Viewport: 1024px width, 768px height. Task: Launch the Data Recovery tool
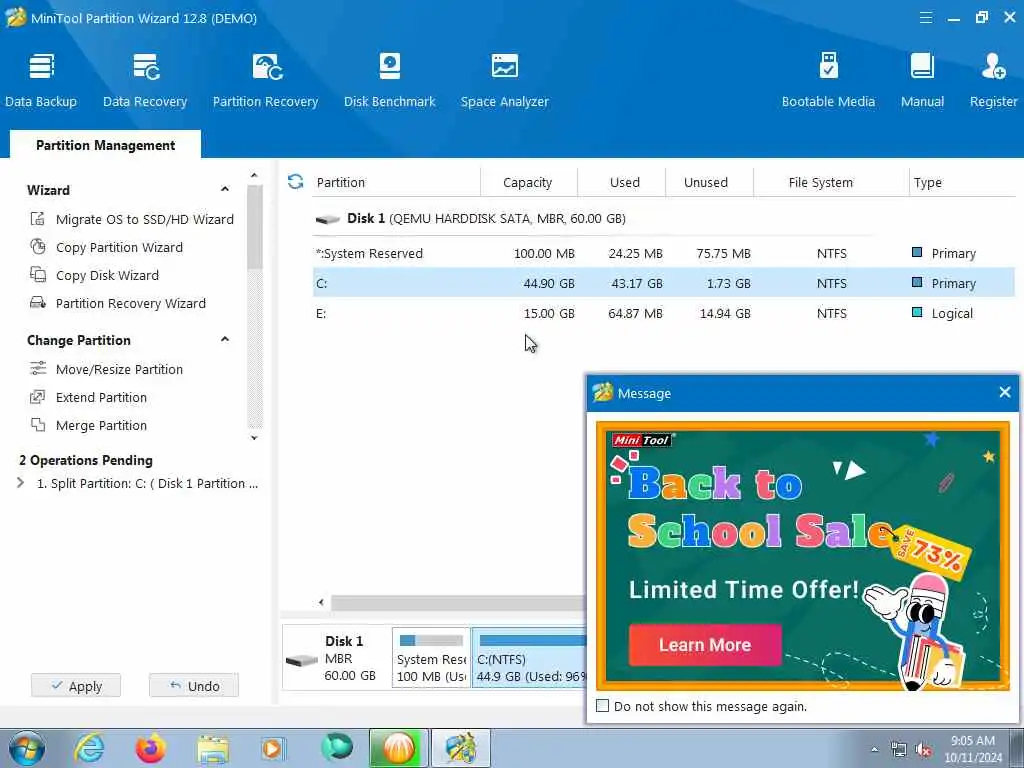click(145, 80)
